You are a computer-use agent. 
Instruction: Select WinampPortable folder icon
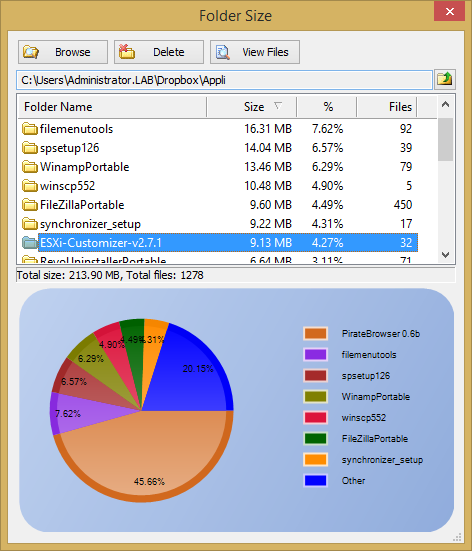[x=30, y=167]
